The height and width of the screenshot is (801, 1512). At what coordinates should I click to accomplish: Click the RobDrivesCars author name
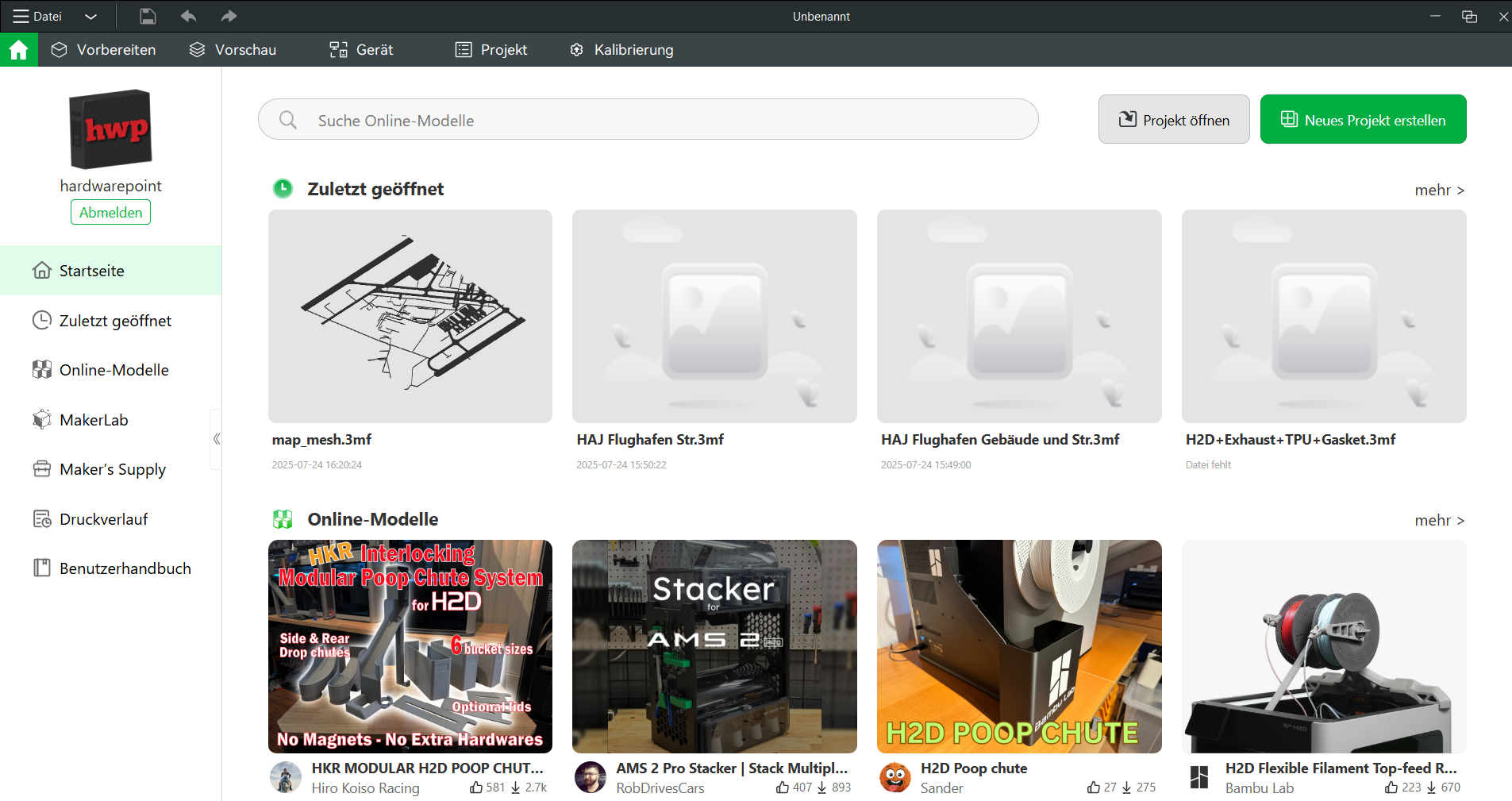point(660,788)
